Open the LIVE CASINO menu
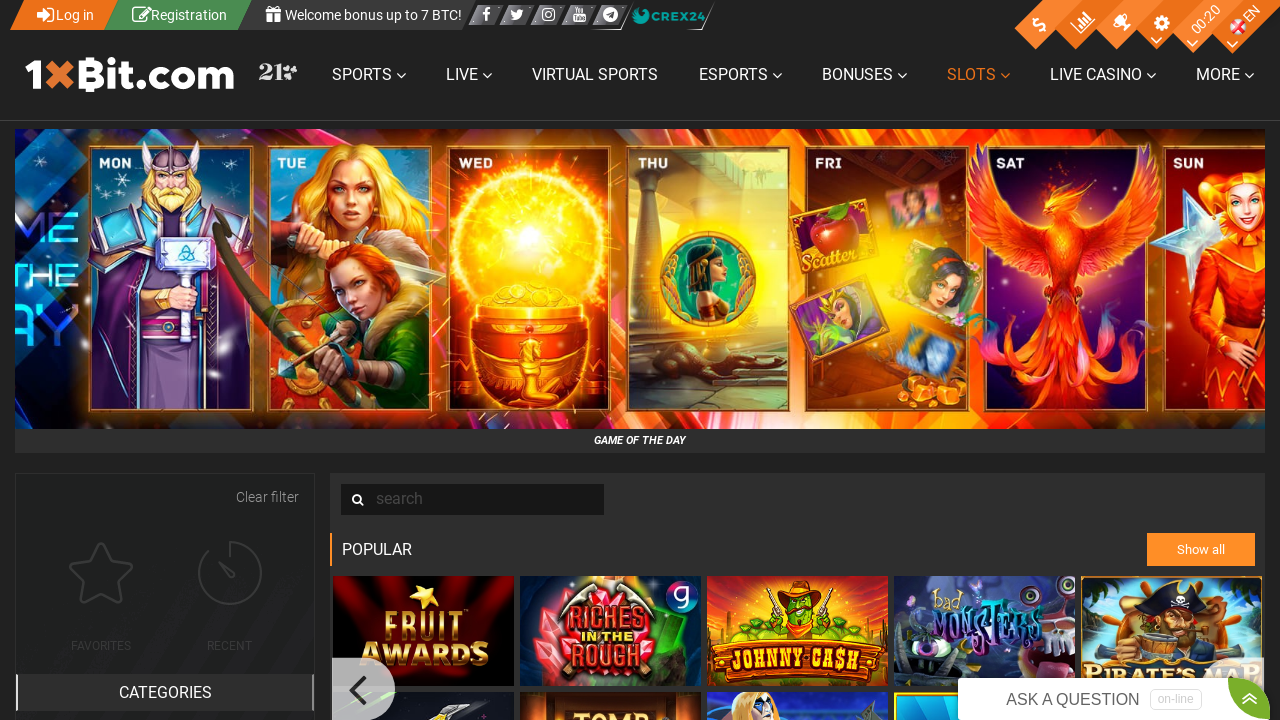The image size is (1280, 720). tap(1103, 75)
